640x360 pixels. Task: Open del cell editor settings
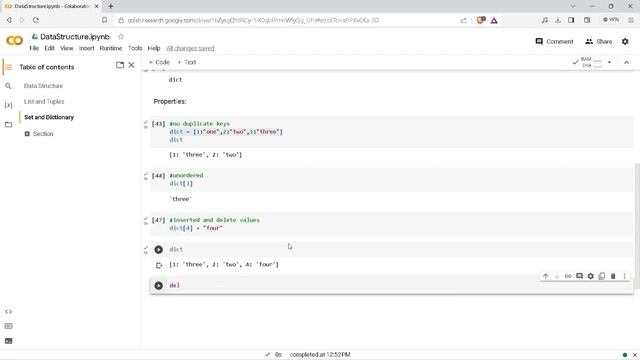591,276
